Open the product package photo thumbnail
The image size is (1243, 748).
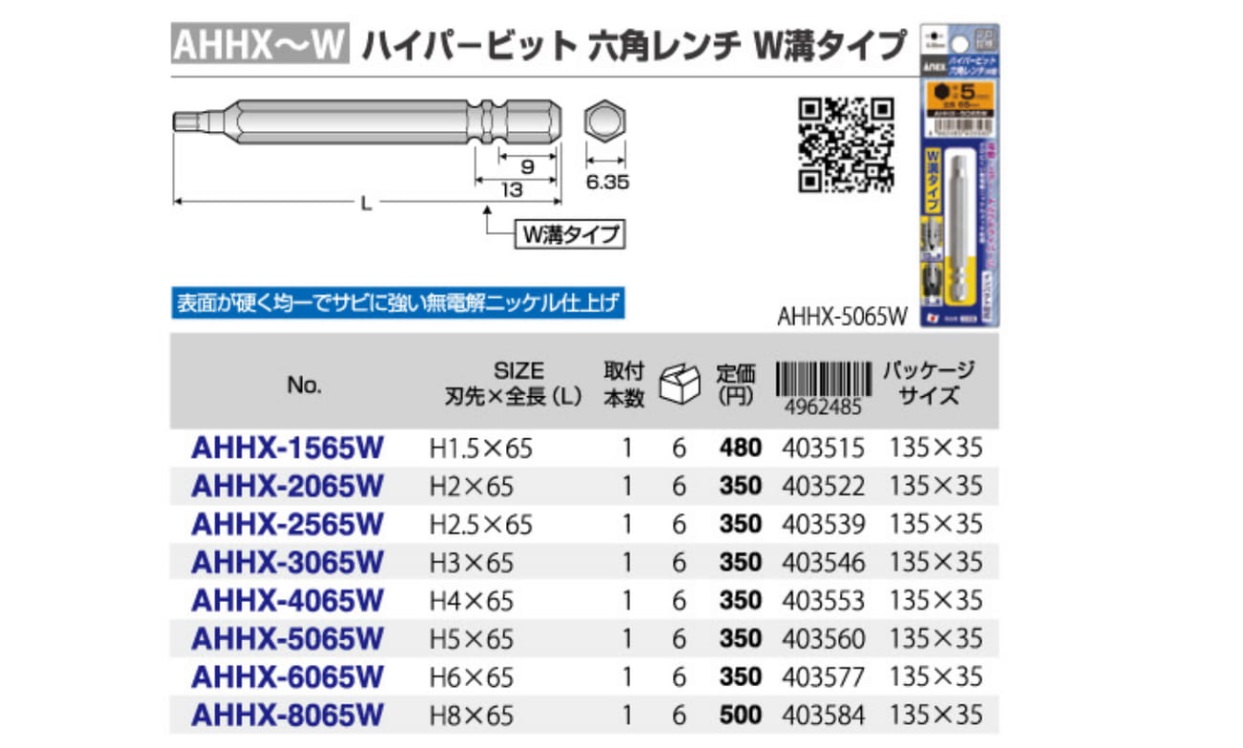tap(959, 178)
